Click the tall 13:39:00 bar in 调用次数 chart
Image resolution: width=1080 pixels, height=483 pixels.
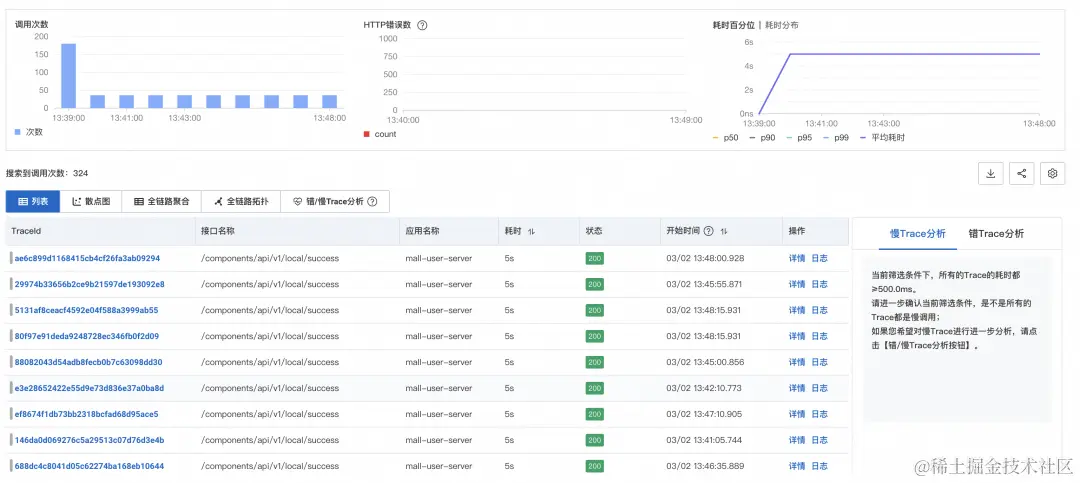coord(69,76)
